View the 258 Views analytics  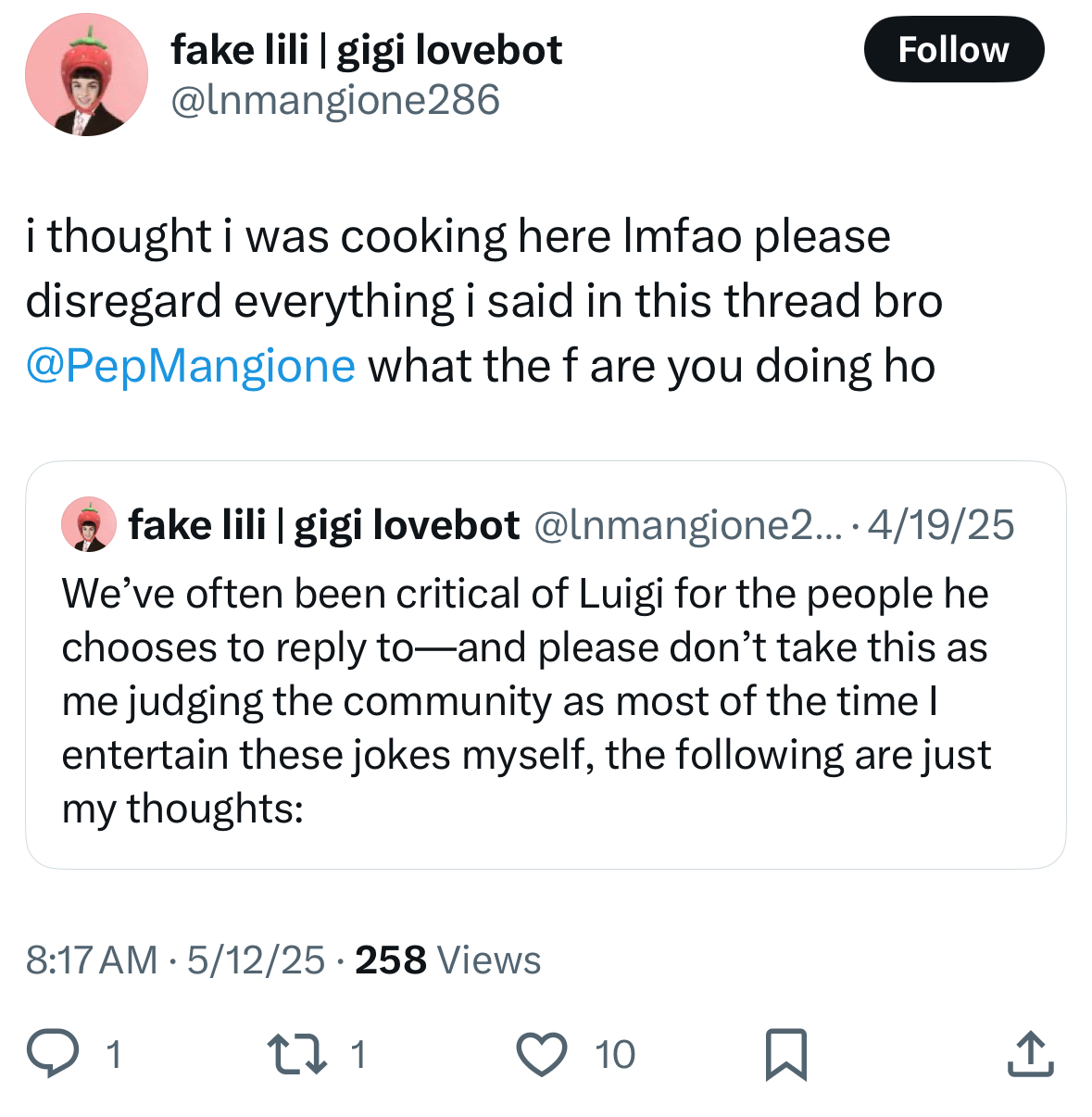448,960
